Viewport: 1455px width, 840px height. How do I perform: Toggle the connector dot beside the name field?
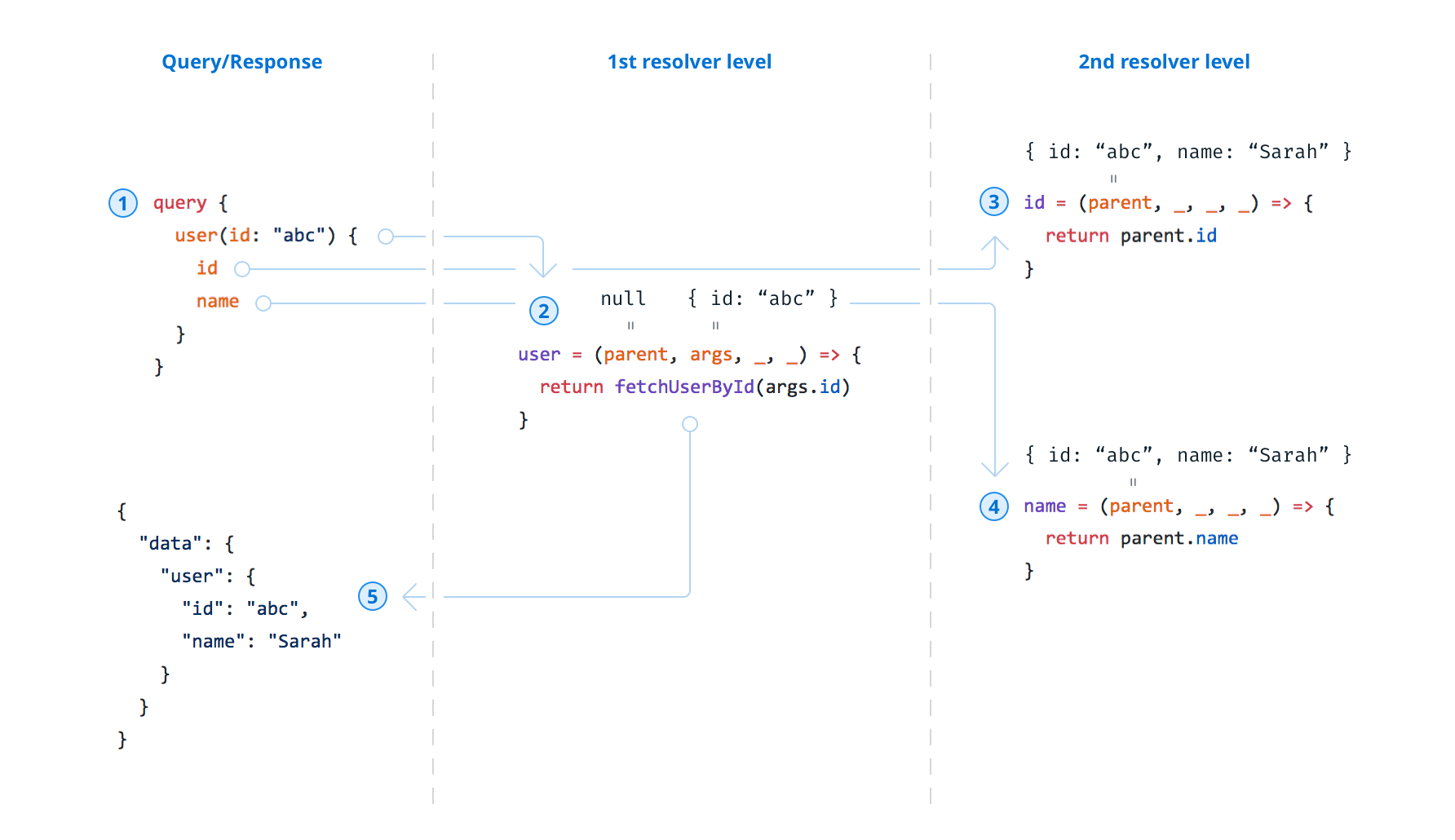click(x=263, y=303)
